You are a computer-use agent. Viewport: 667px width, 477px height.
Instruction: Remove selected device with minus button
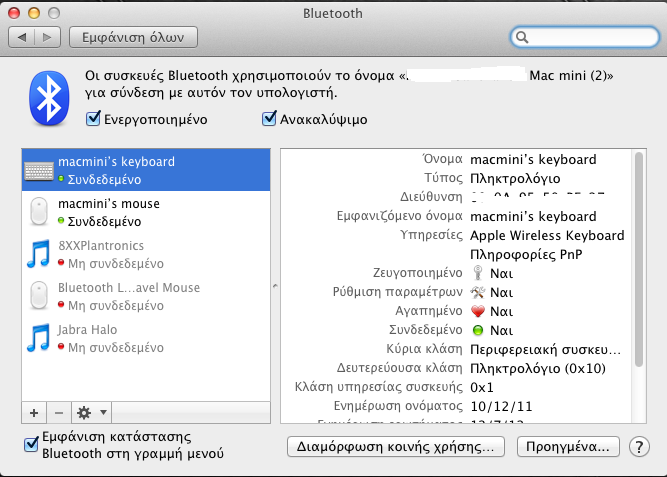(59, 412)
